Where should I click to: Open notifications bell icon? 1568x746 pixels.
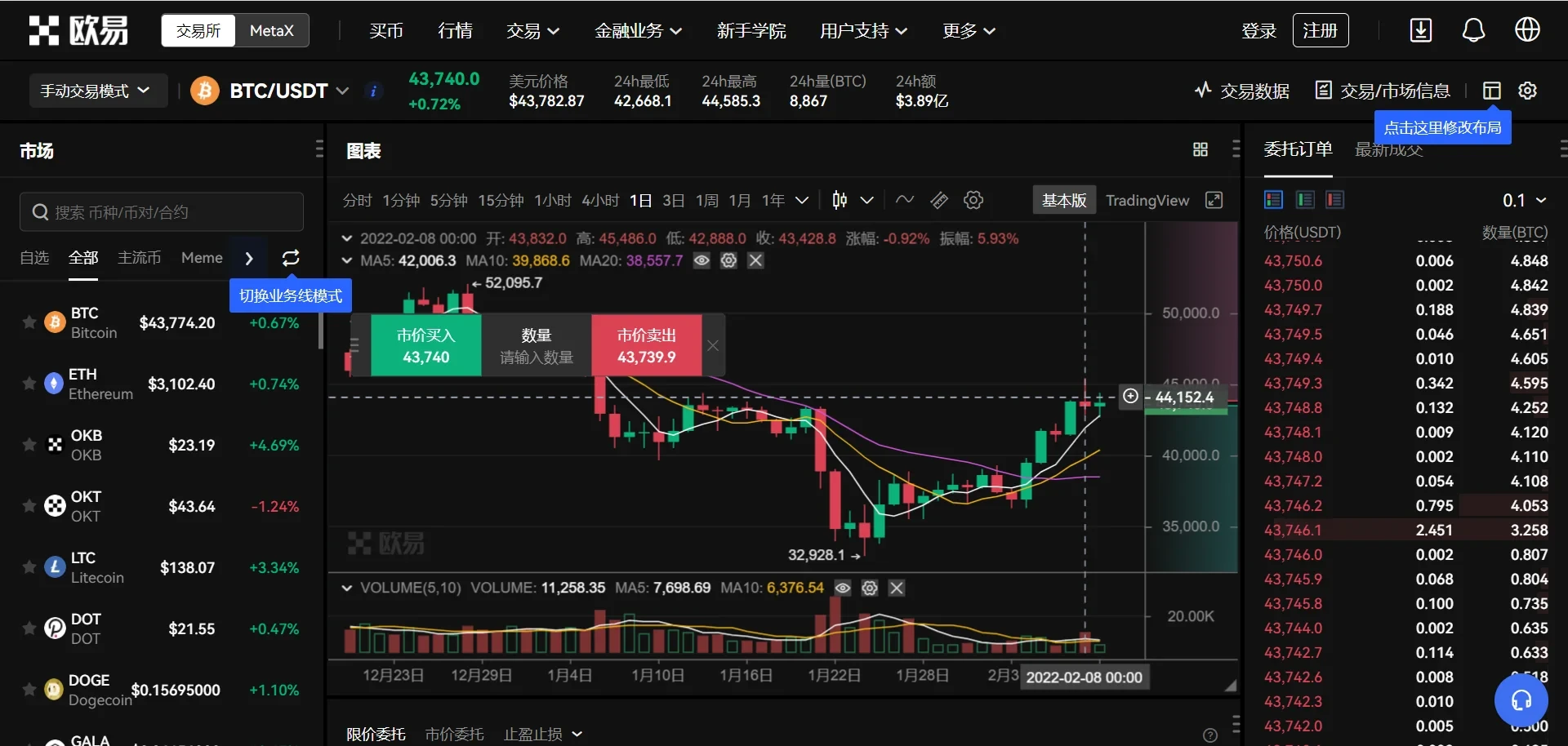click(x=1473, y=30)
